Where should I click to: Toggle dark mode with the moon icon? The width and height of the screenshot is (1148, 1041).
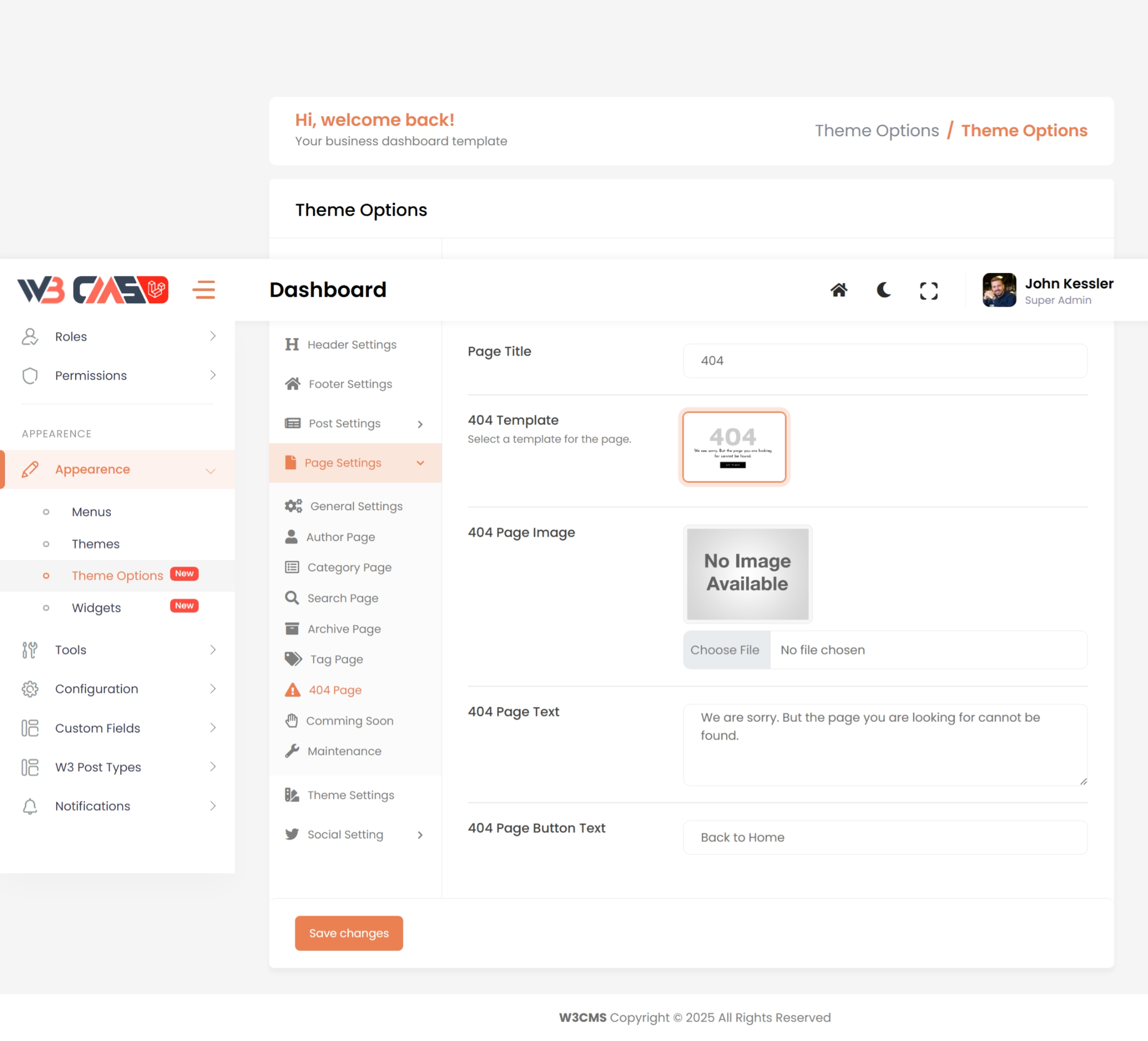(x=883, y=290)
